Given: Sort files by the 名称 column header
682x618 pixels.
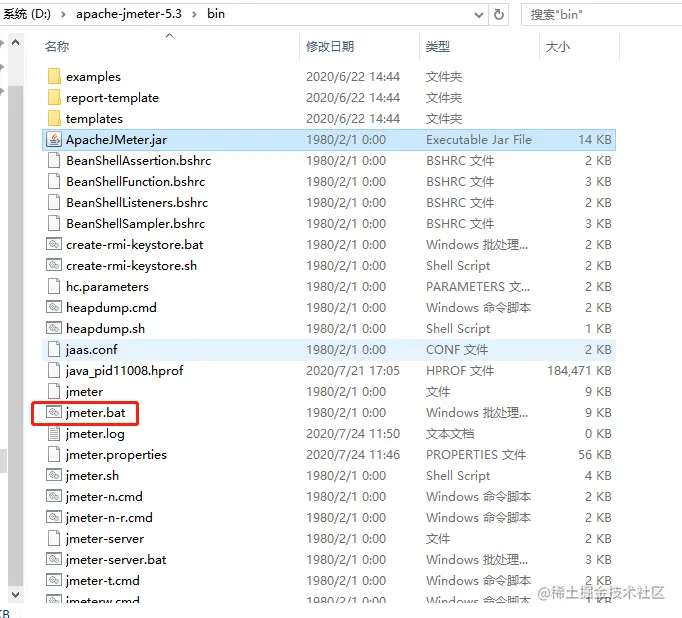Looking at the screenshot, I should (57, 47).
